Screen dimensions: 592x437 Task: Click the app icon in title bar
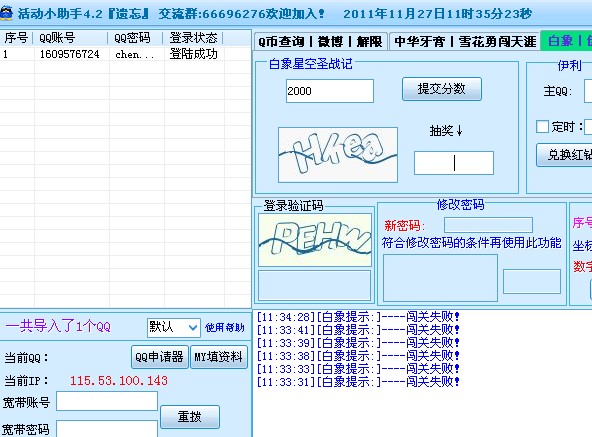(x=6, y=13)
